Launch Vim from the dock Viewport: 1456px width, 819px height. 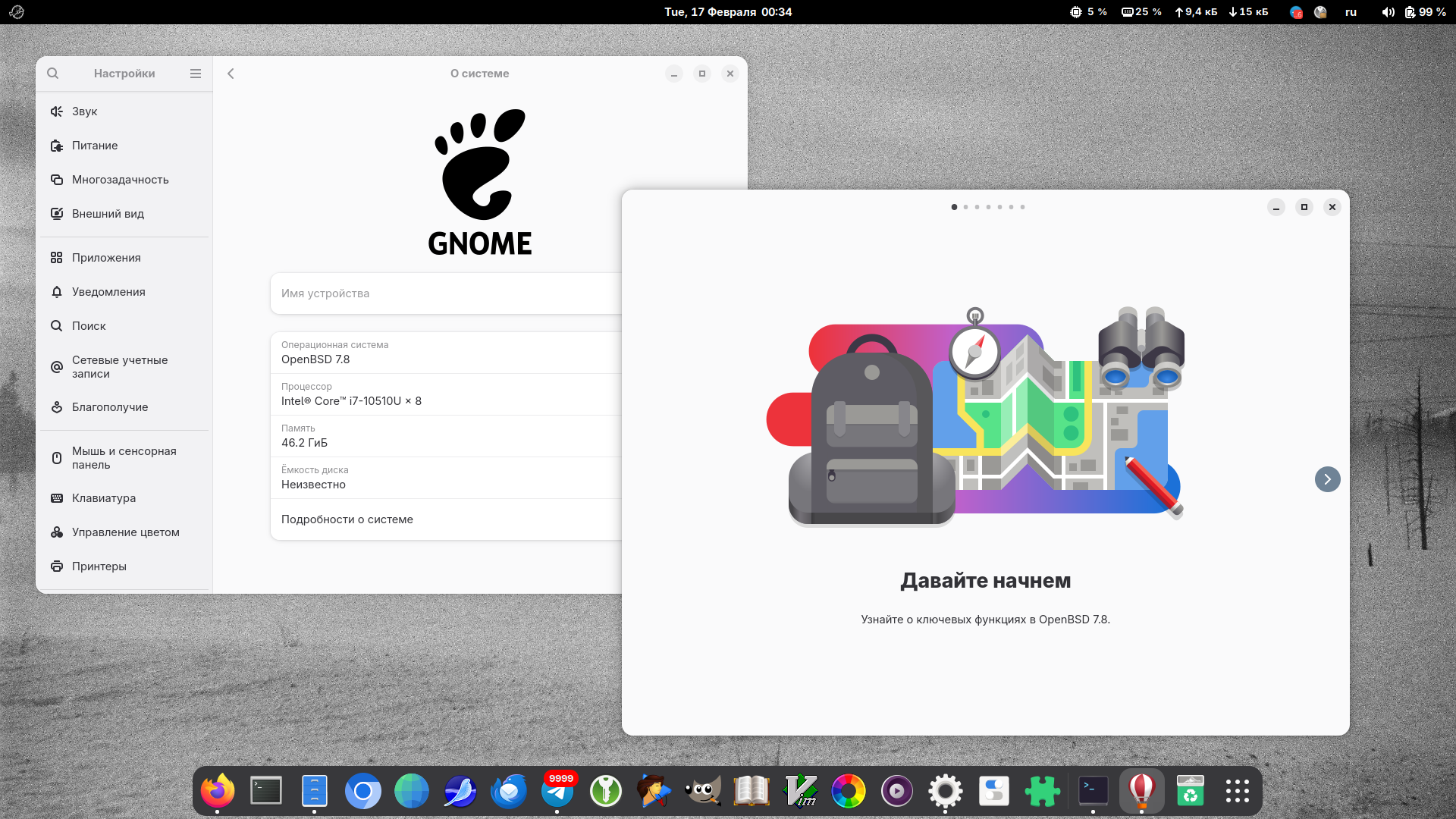point(800,791)
